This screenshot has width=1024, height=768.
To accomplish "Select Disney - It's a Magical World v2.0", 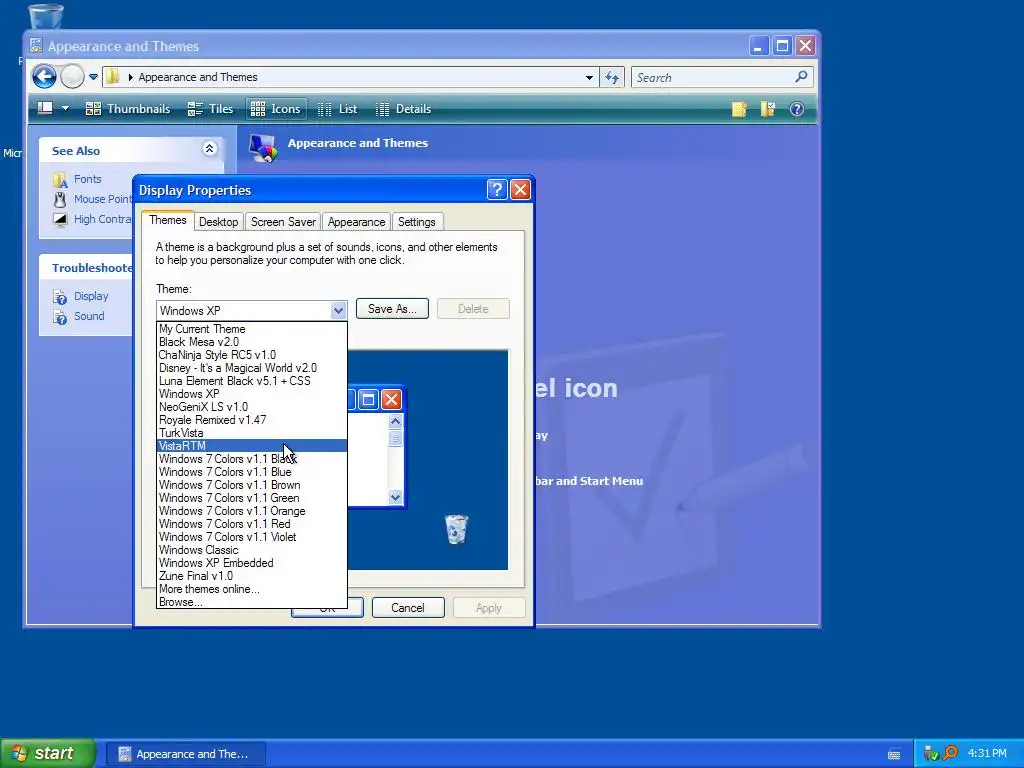I will (252, 368).
